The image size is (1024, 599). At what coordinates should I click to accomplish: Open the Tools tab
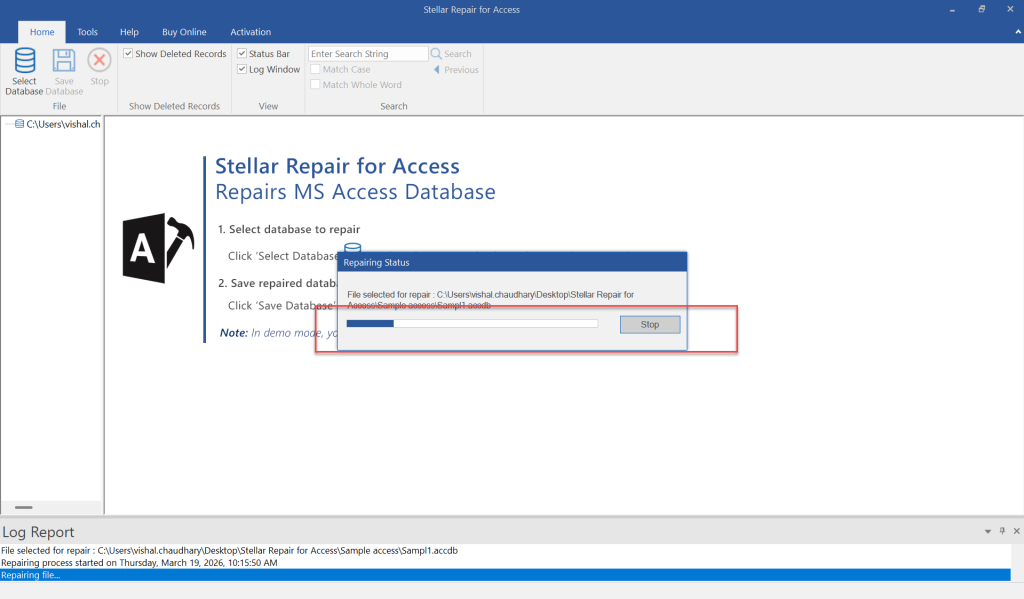pos(88,32)
